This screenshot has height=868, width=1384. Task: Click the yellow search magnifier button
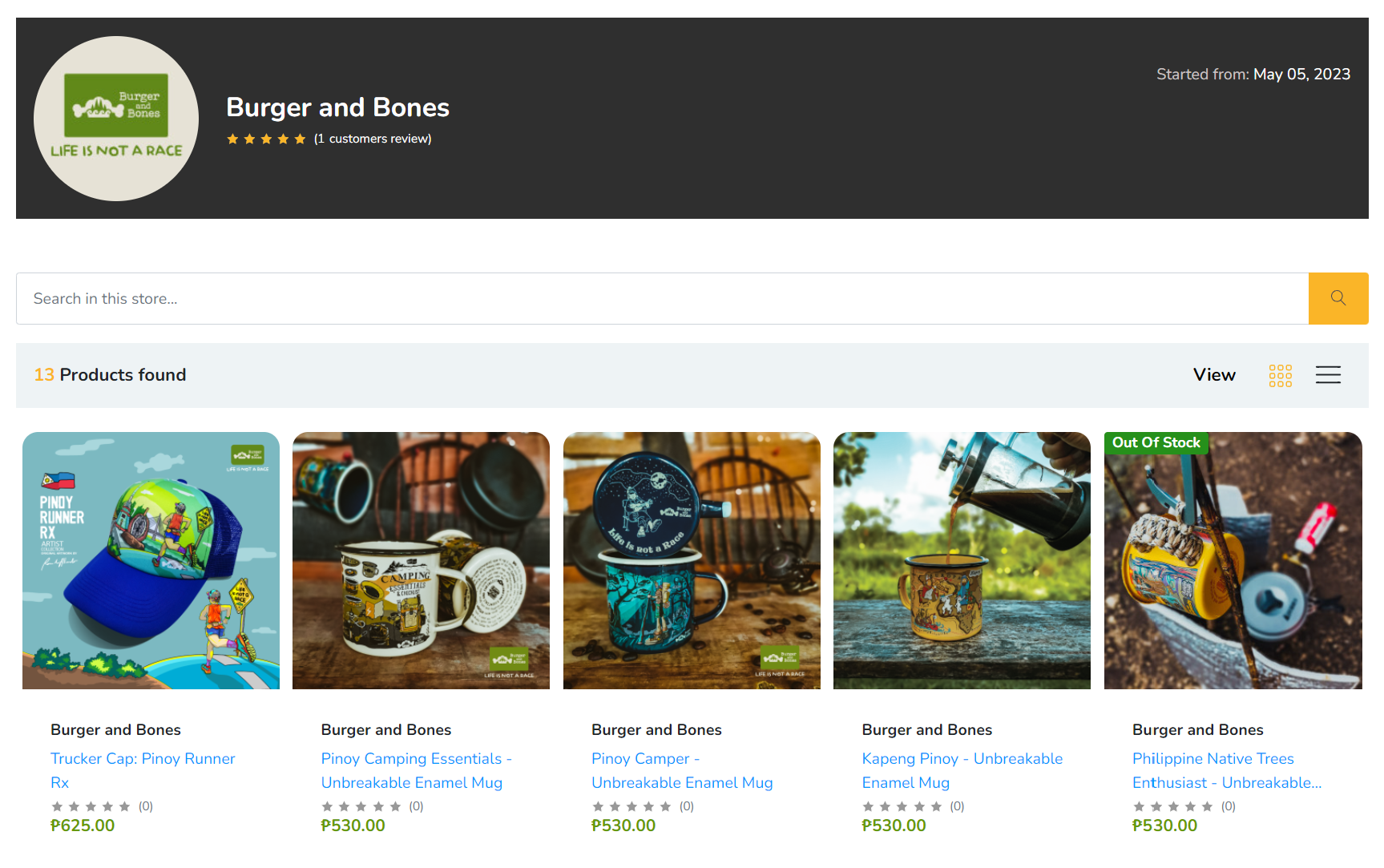click(x=1338, y=298)
